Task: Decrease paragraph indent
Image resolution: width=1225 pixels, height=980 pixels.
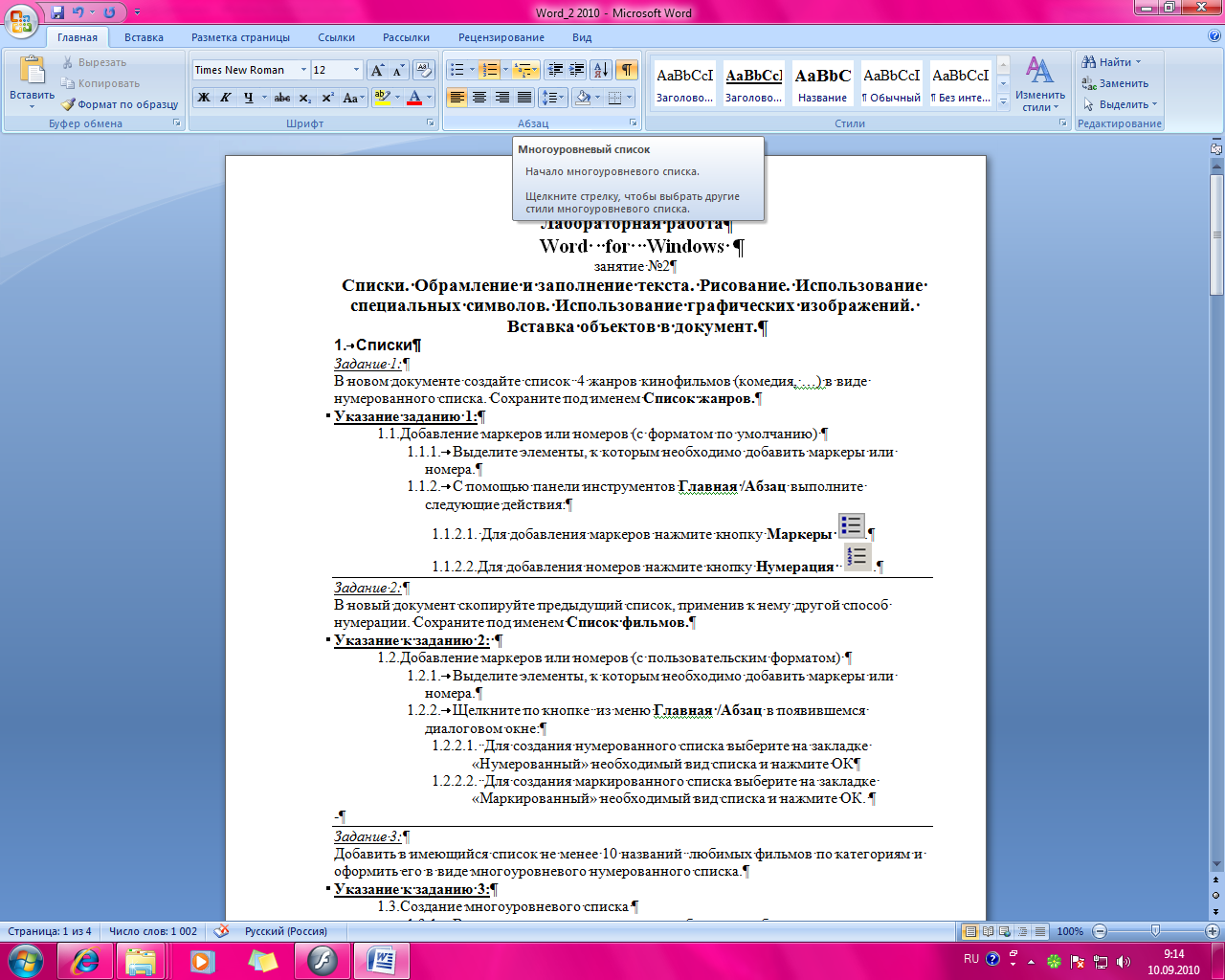Action: pyautogui.click(x=554, y=70)
